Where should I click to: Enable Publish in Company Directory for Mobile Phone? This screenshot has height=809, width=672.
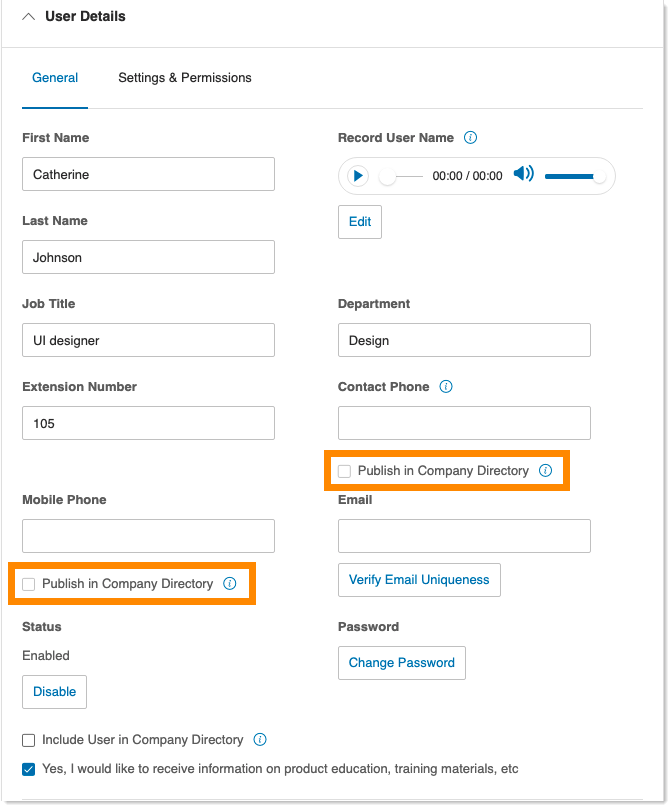click(28, 583)
